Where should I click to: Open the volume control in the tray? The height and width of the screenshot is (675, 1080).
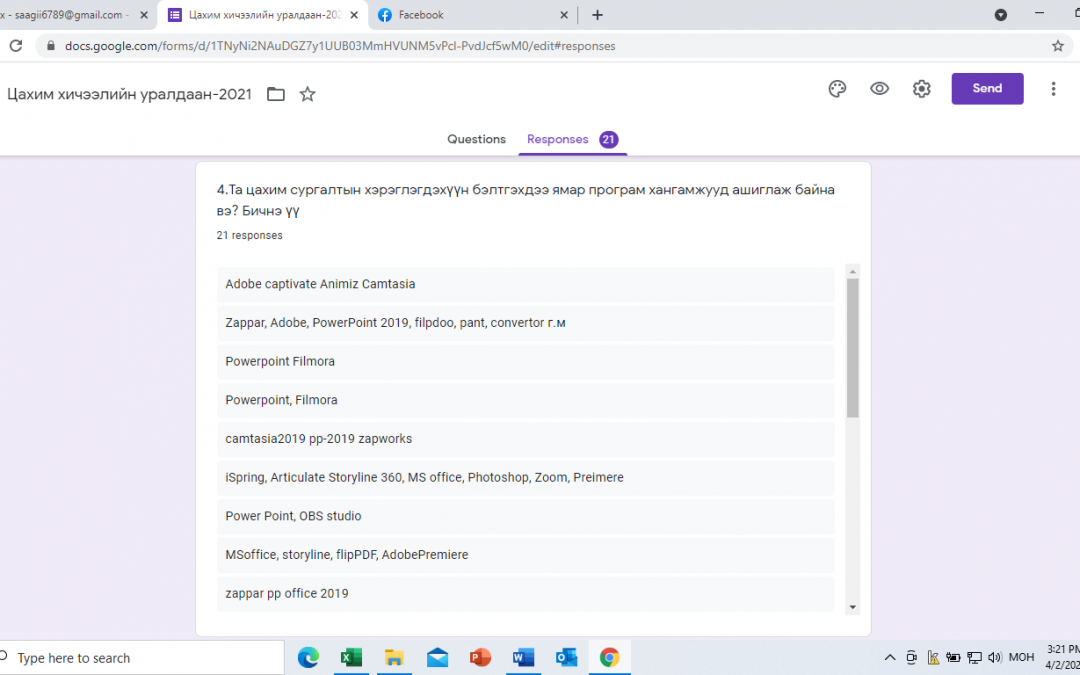995,658
